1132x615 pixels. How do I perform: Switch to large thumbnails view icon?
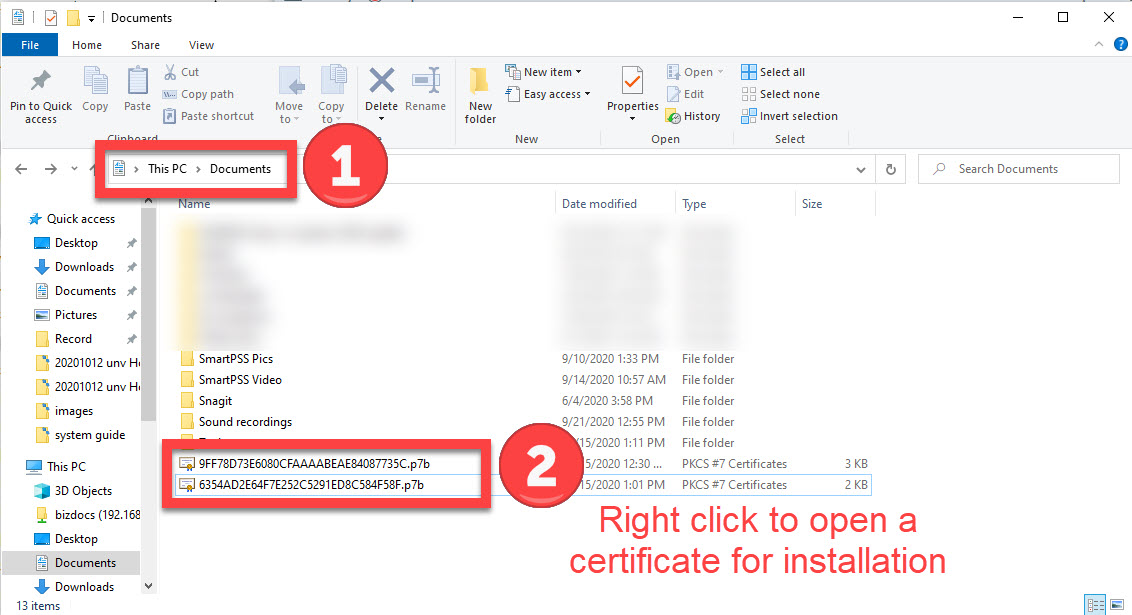click(x=1116, y=605)
